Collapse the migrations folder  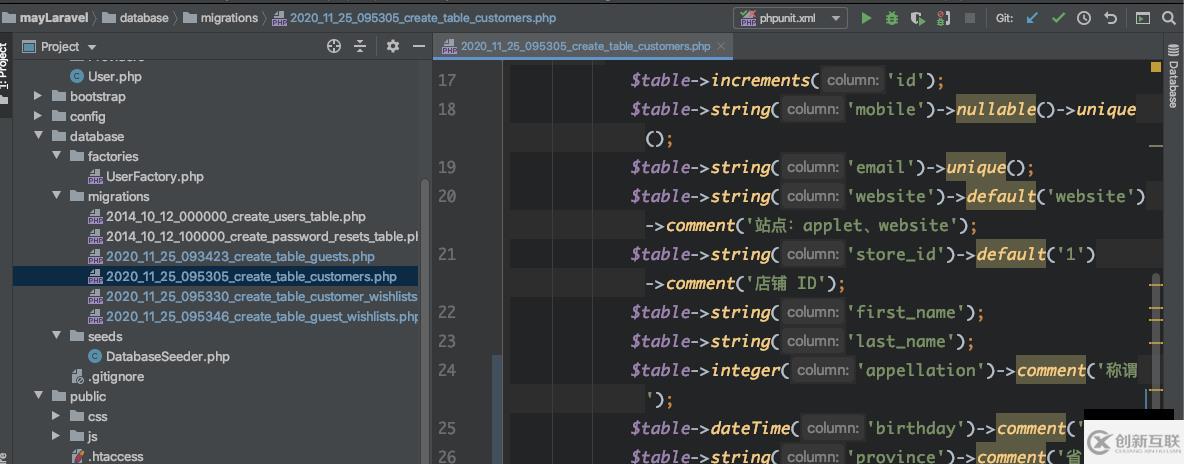click(56, 197)
